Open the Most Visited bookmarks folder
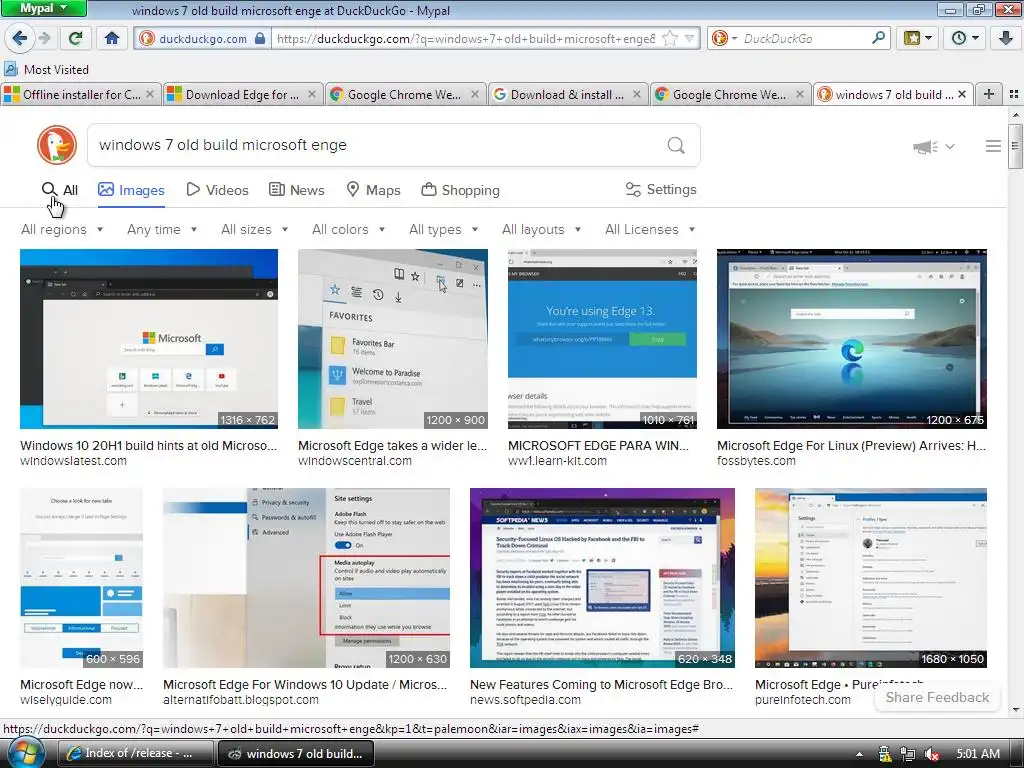This screenshot has height=768, width=1024. [x=46, y=69]
